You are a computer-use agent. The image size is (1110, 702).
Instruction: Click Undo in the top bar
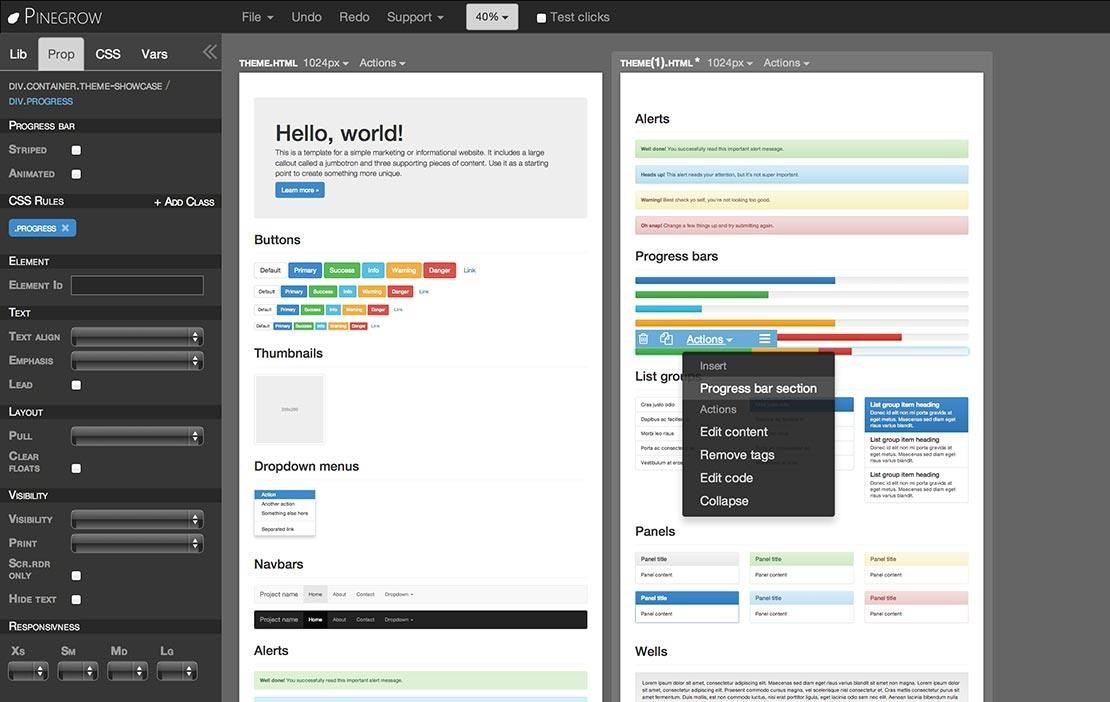click(307, 17)
